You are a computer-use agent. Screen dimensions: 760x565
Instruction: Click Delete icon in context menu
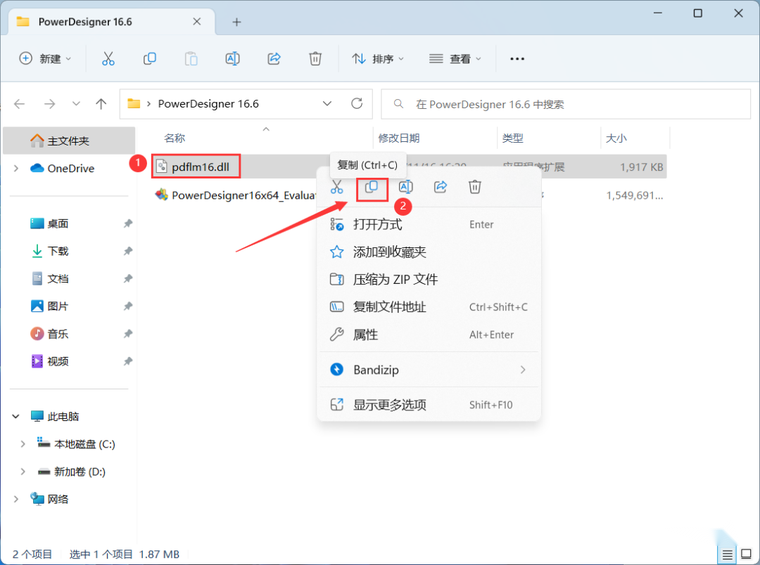pos(475,187)
